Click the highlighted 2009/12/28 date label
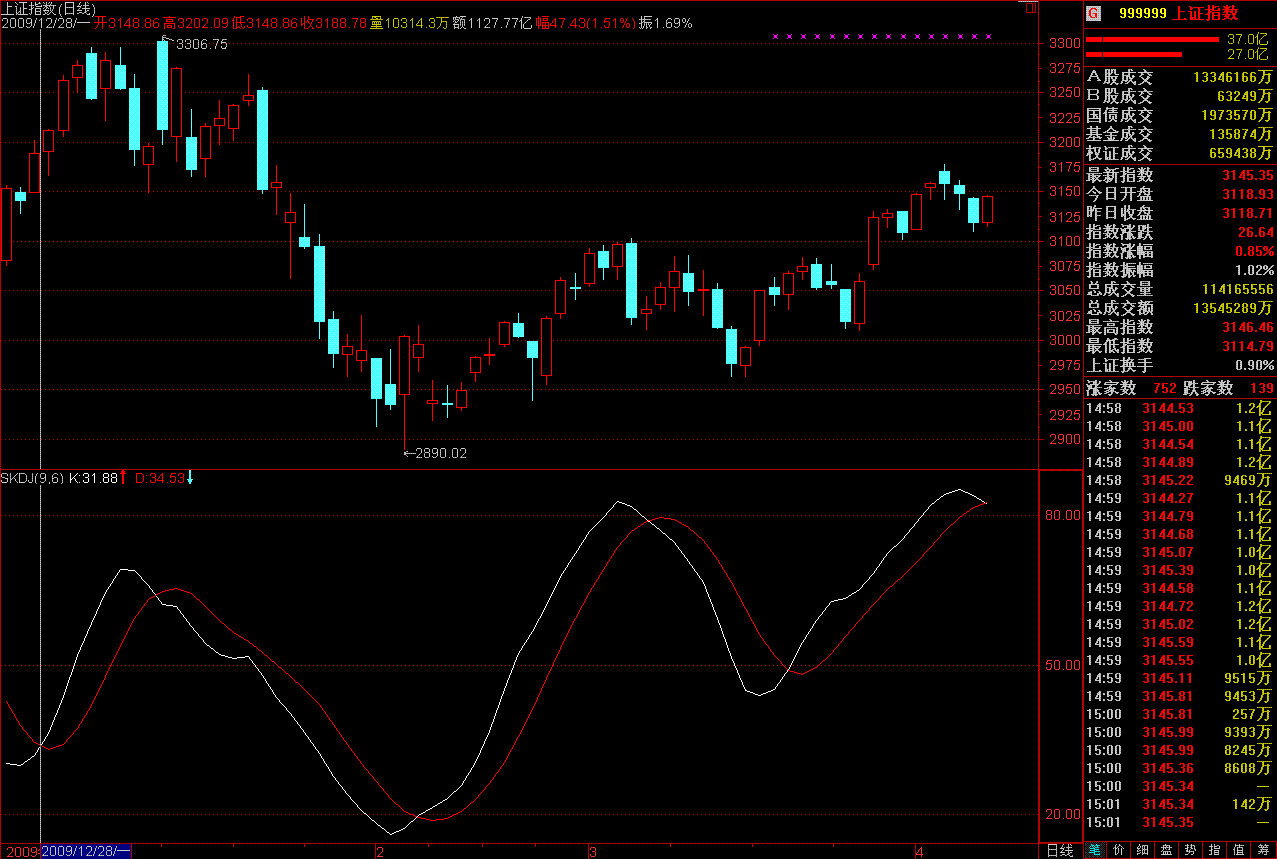This screenshot has height=859, width=1277. (86, 851)
